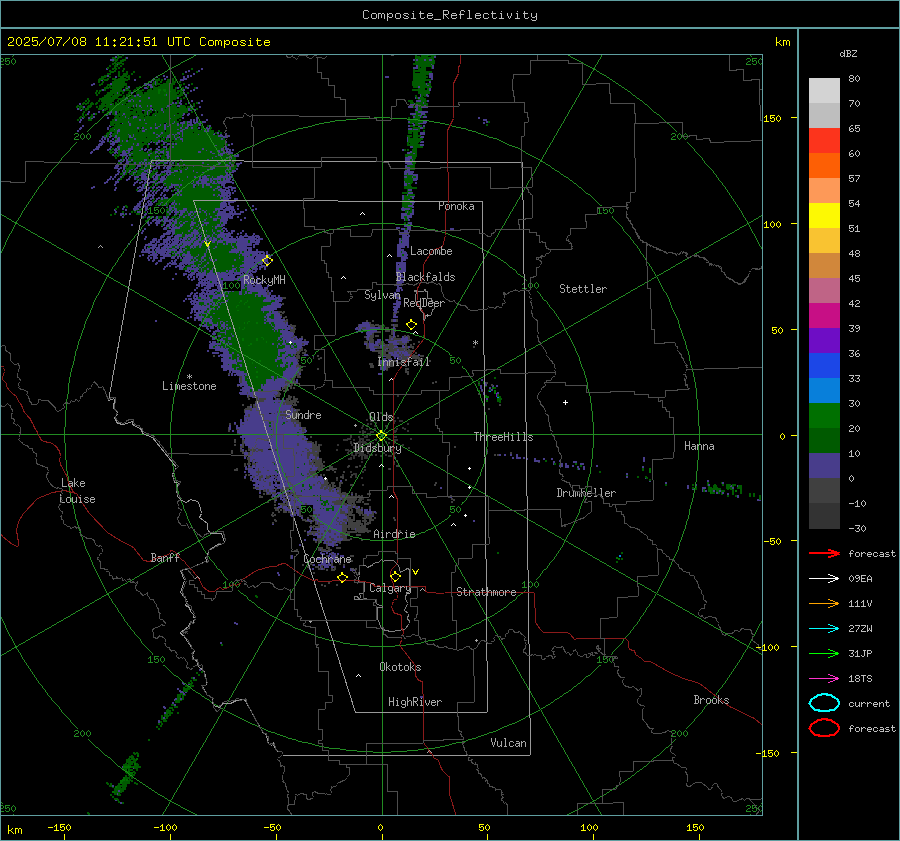900x841 pixels.
Task: Click the red forecast ellipse legend icon
Action: point(824,728)
